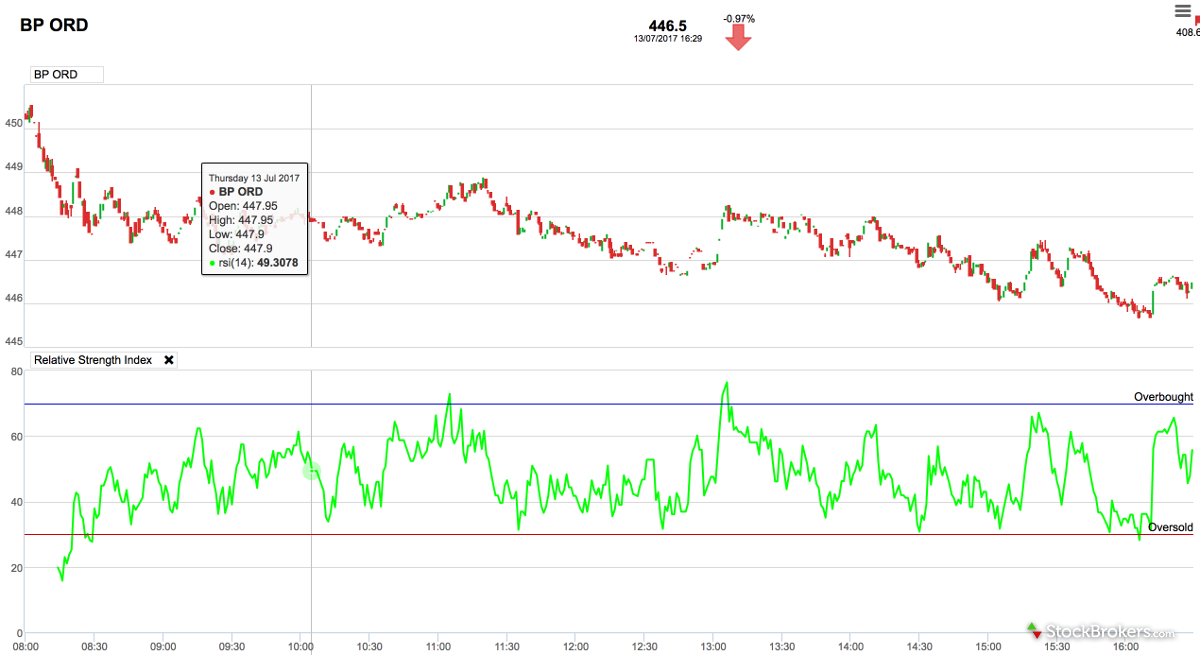
Task: Click the red down arrow price indicator
Action: 738,37
